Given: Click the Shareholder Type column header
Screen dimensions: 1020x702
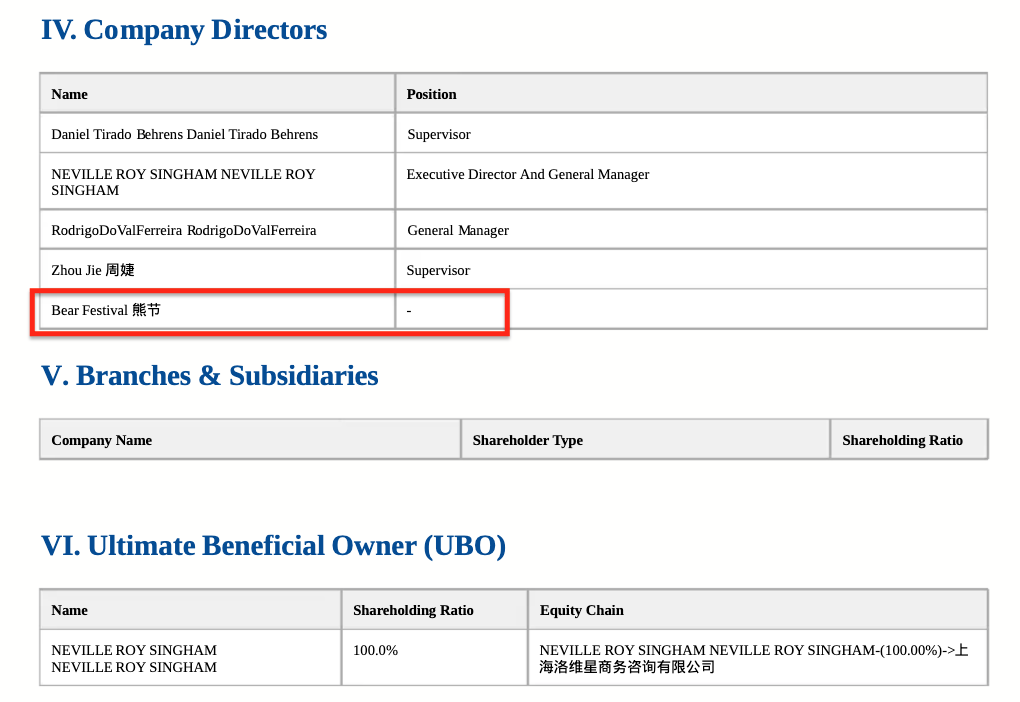Looking at the screenshot, I should point(527,440).
